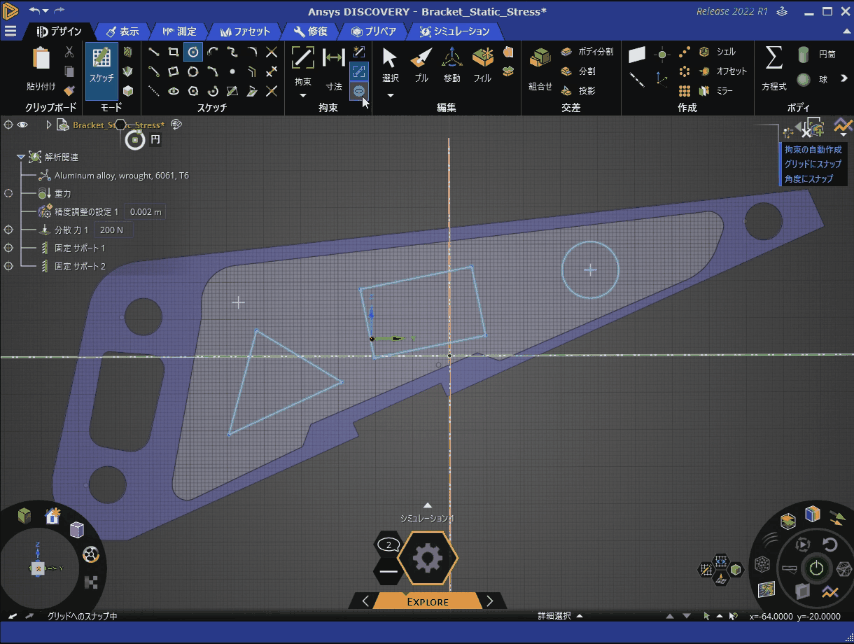Click the Move tool icon
854x644 pixels.
click(452, 58)
